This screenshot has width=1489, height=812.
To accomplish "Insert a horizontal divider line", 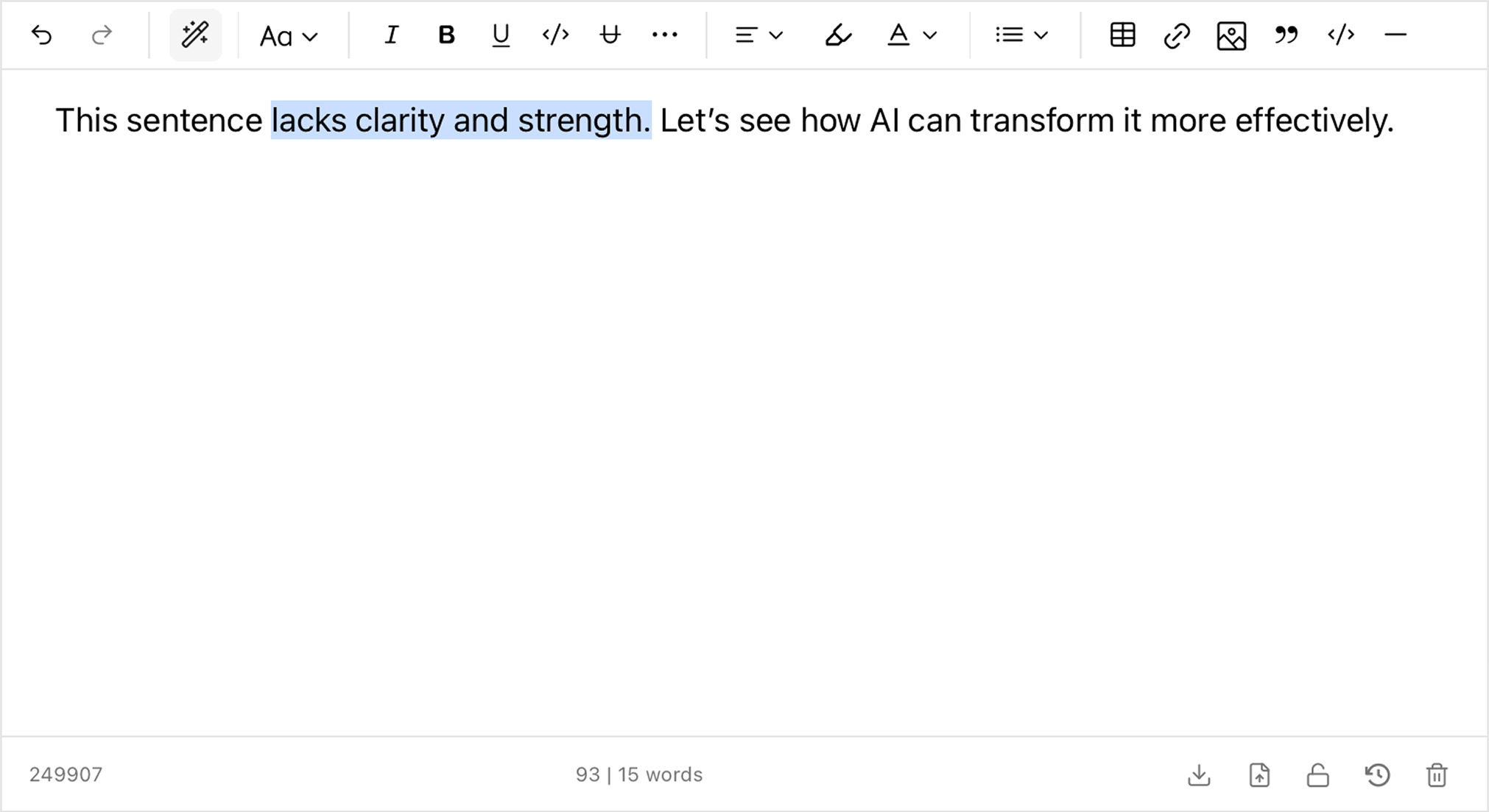I will [1396, 35].
